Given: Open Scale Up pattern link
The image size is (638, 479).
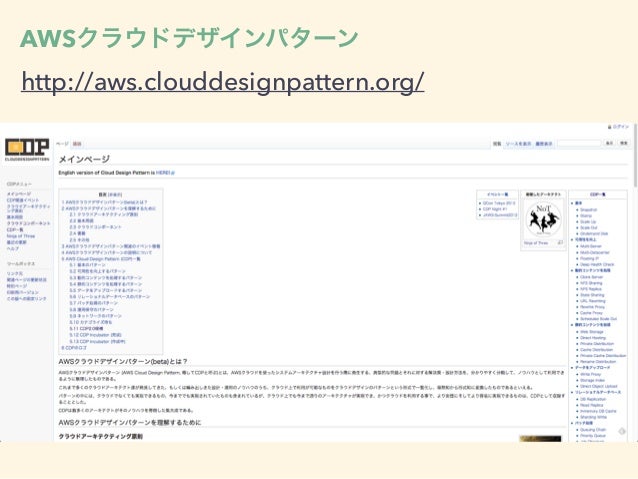Looking at the screenshot, I should pos(588,222).
